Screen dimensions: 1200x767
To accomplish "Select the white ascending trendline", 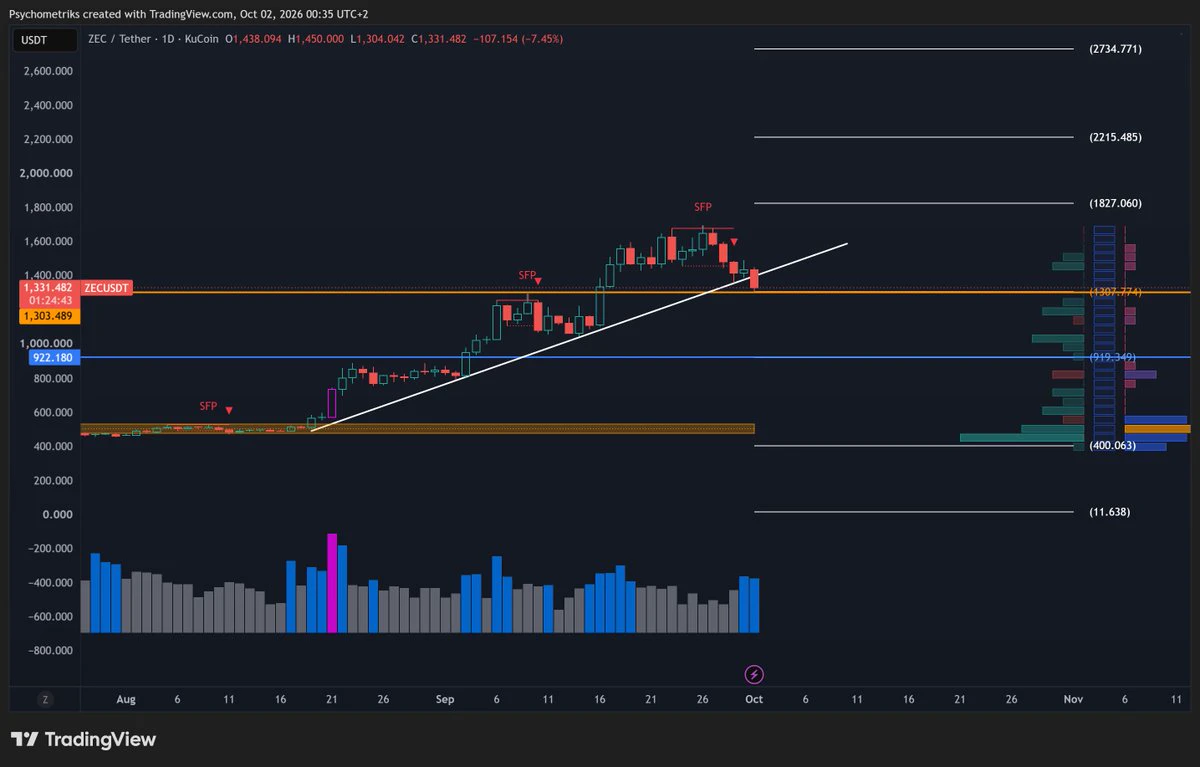I will [580, 336].
